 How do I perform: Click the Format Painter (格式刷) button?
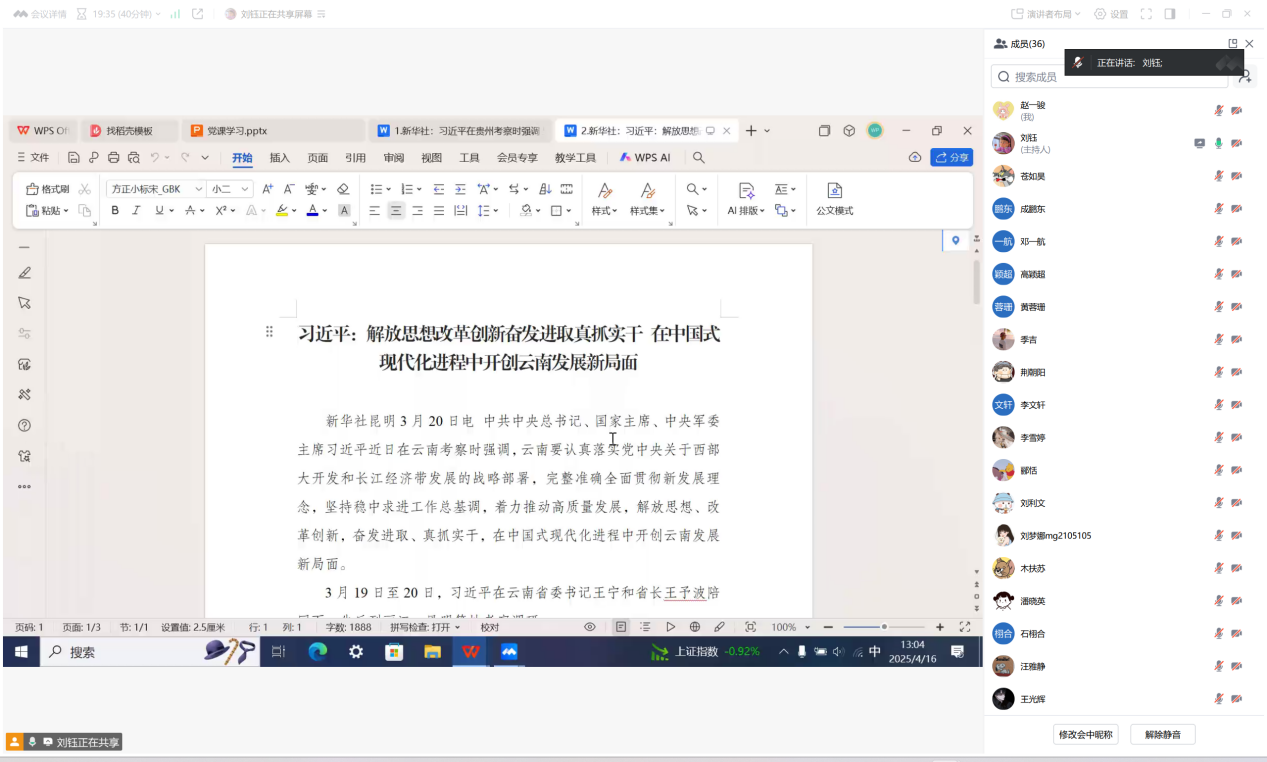click(x=47, y=189)
